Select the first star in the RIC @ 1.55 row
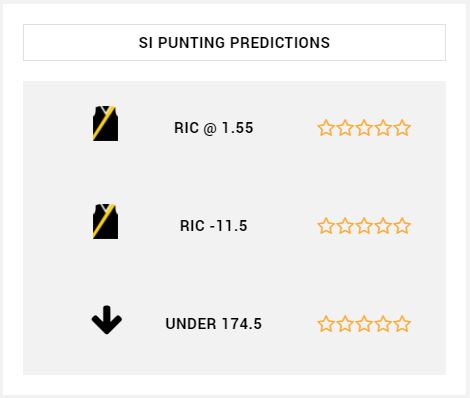 [326, 128]
